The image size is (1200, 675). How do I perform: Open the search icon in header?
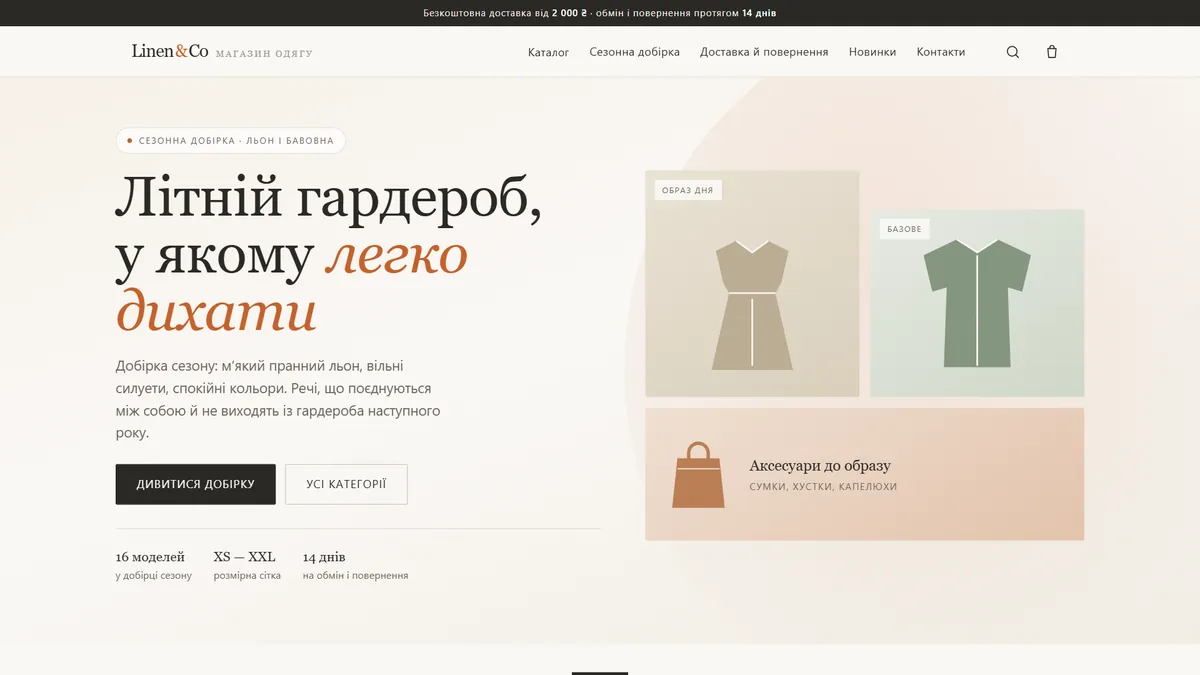[1013, 52]
